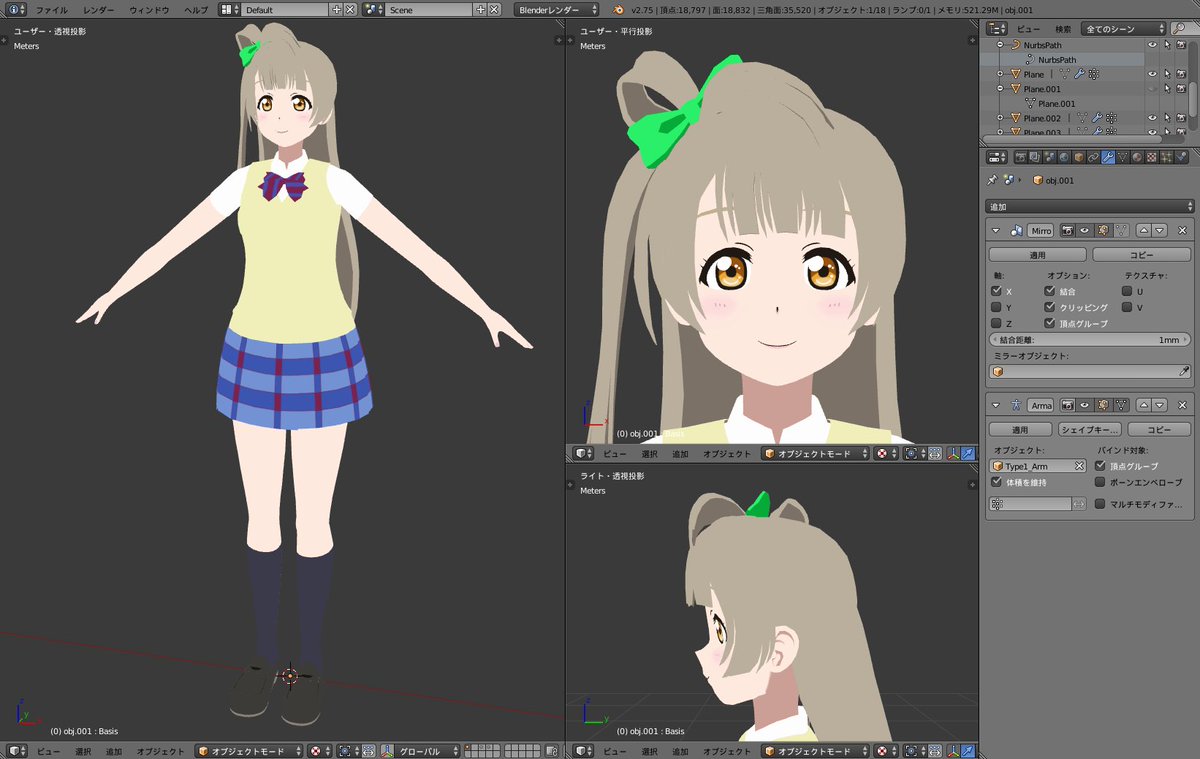This screenshot has width=1200, height=759.
Task: Click the Blender logo in info header
Action: tap(620, 9)
